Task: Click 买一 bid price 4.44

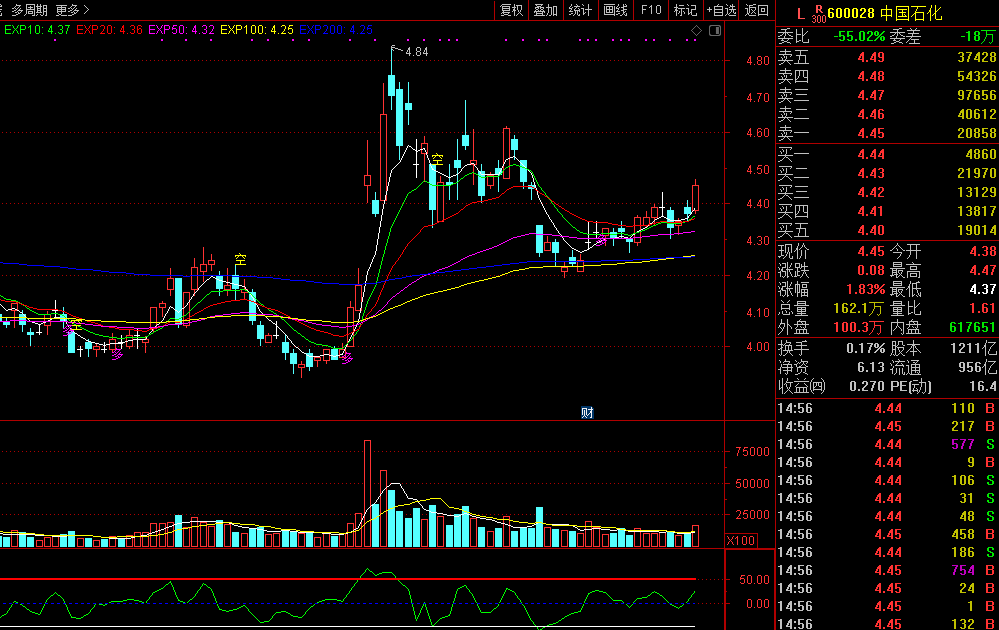Action: pyautogui.click(x=871, y=154)
